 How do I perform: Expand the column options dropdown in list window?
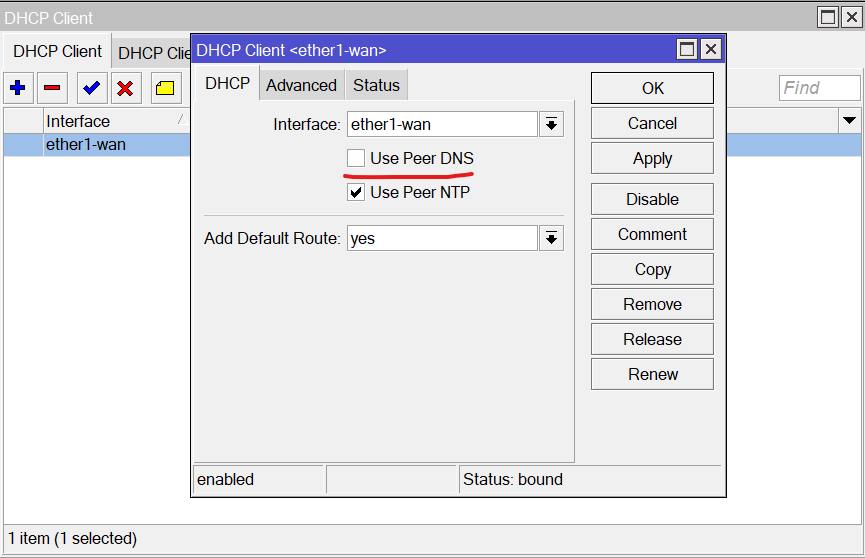tap(850, 120)
